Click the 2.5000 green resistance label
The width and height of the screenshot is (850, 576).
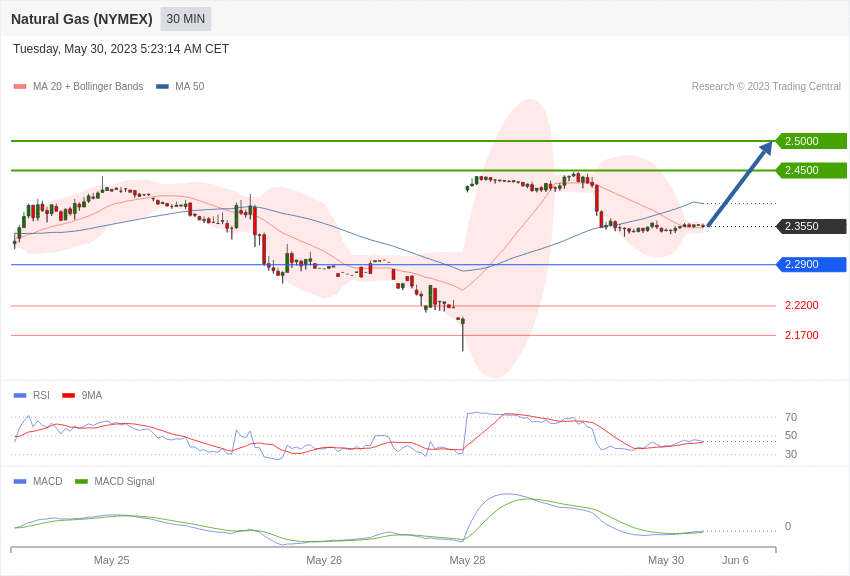[812, 141]
